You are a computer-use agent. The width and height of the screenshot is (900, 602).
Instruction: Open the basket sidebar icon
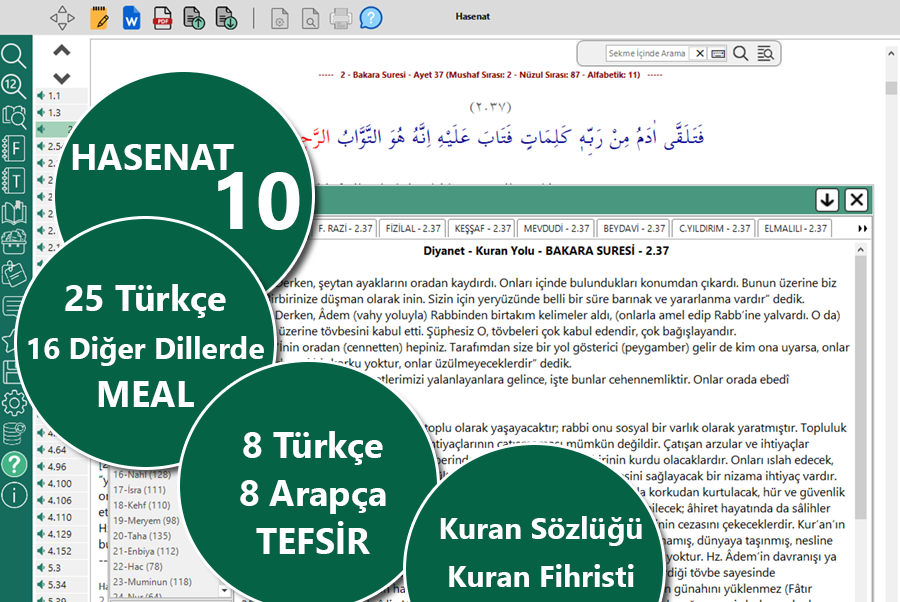point(14,242)
